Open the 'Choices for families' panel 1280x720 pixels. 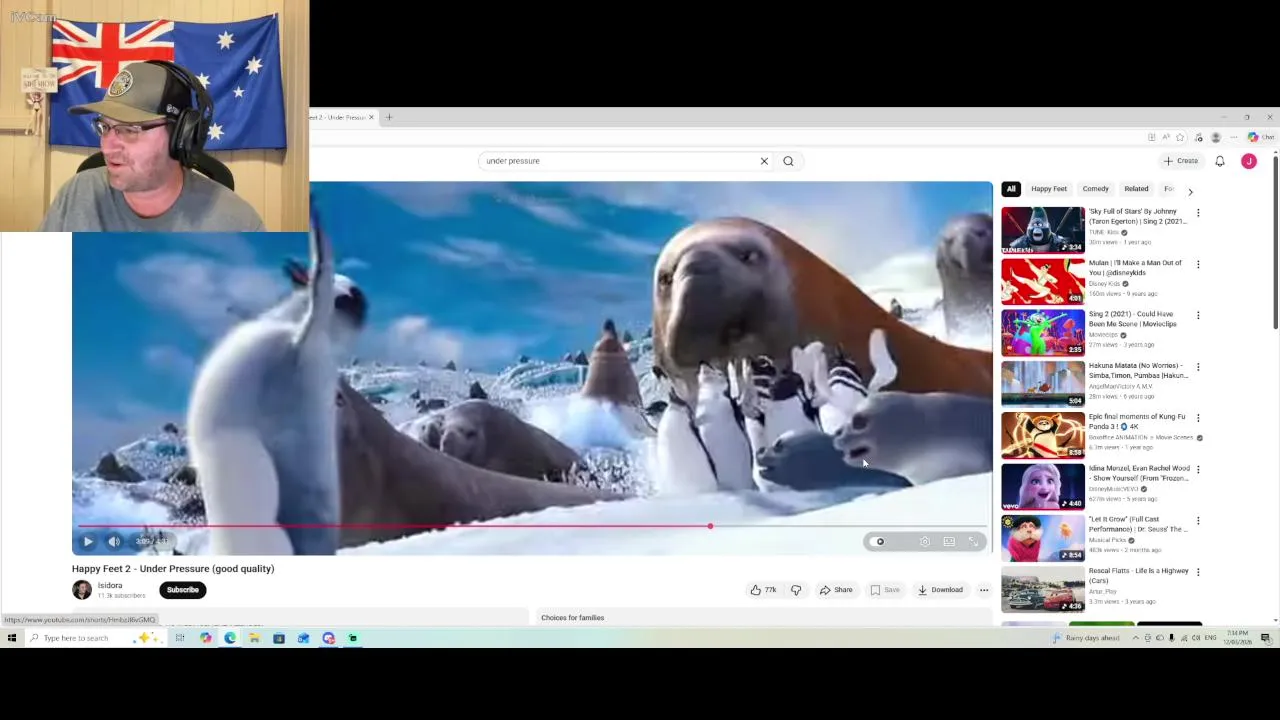(x=765, y=618)
